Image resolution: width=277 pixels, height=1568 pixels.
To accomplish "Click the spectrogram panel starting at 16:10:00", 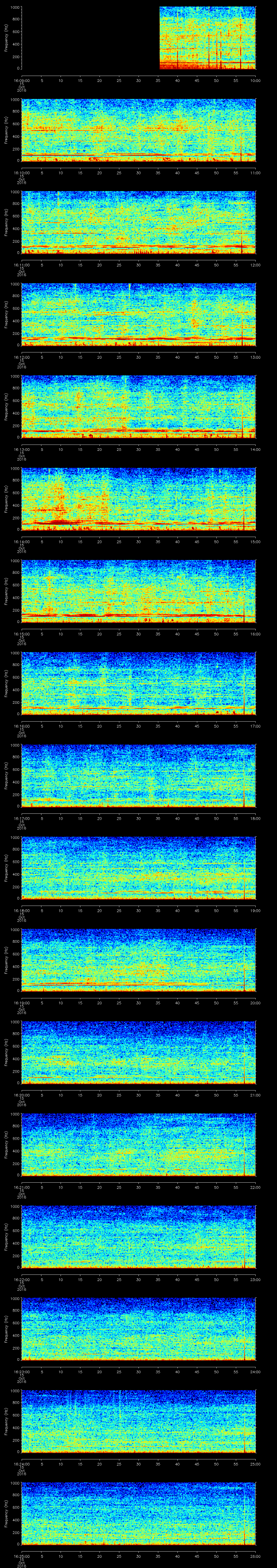I will coord(138,130).
